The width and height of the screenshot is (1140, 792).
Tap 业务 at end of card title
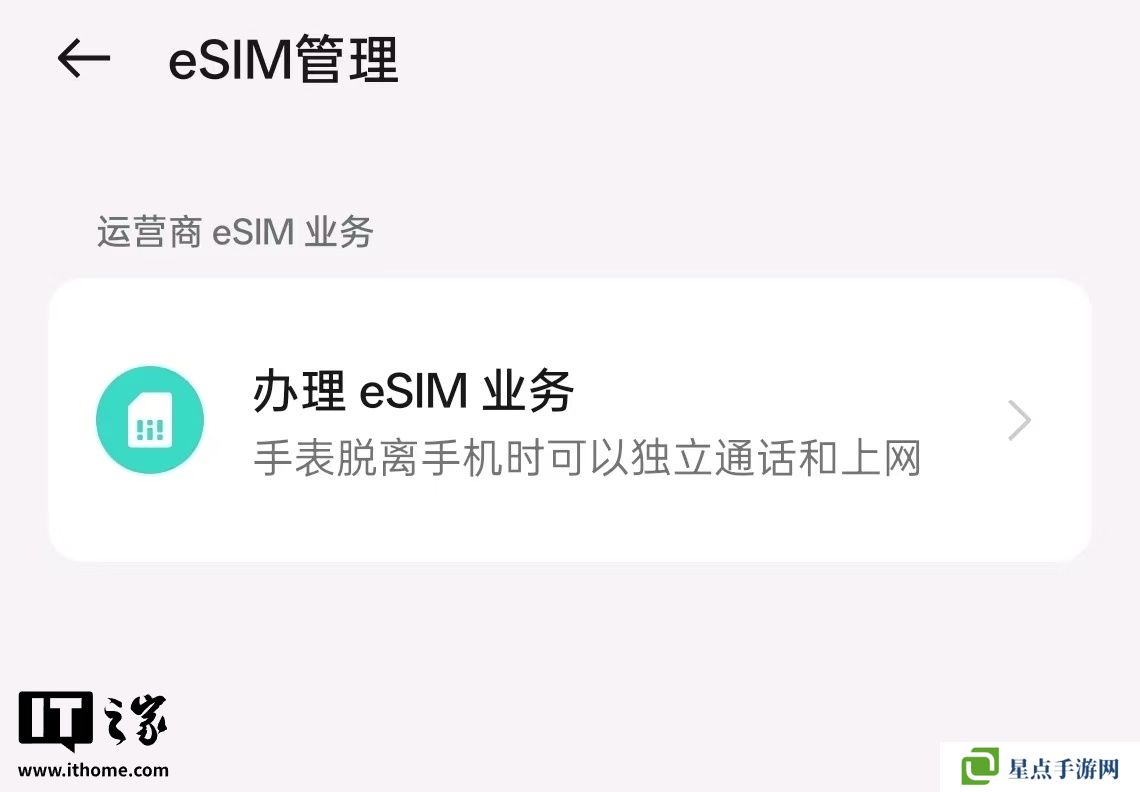click(529, 391)
